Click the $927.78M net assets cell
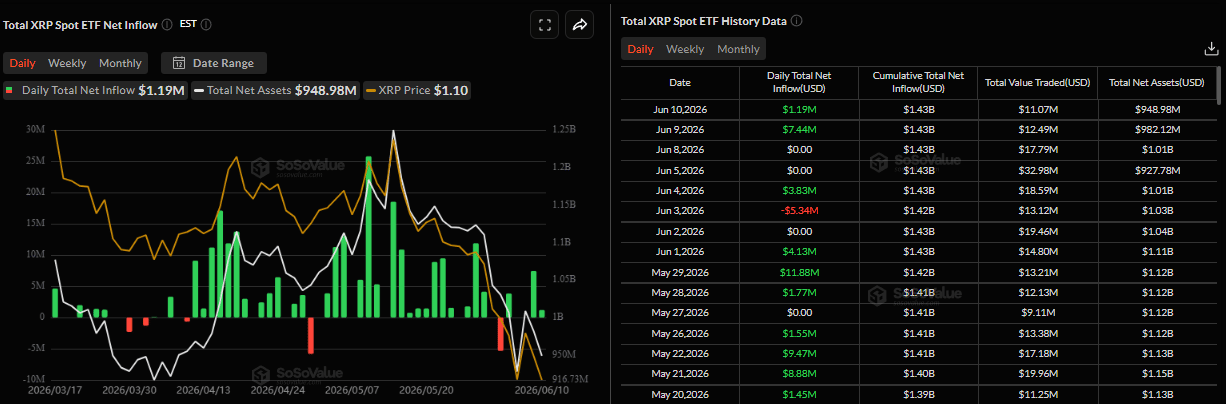1226x404 pixels. point(1156,169)
